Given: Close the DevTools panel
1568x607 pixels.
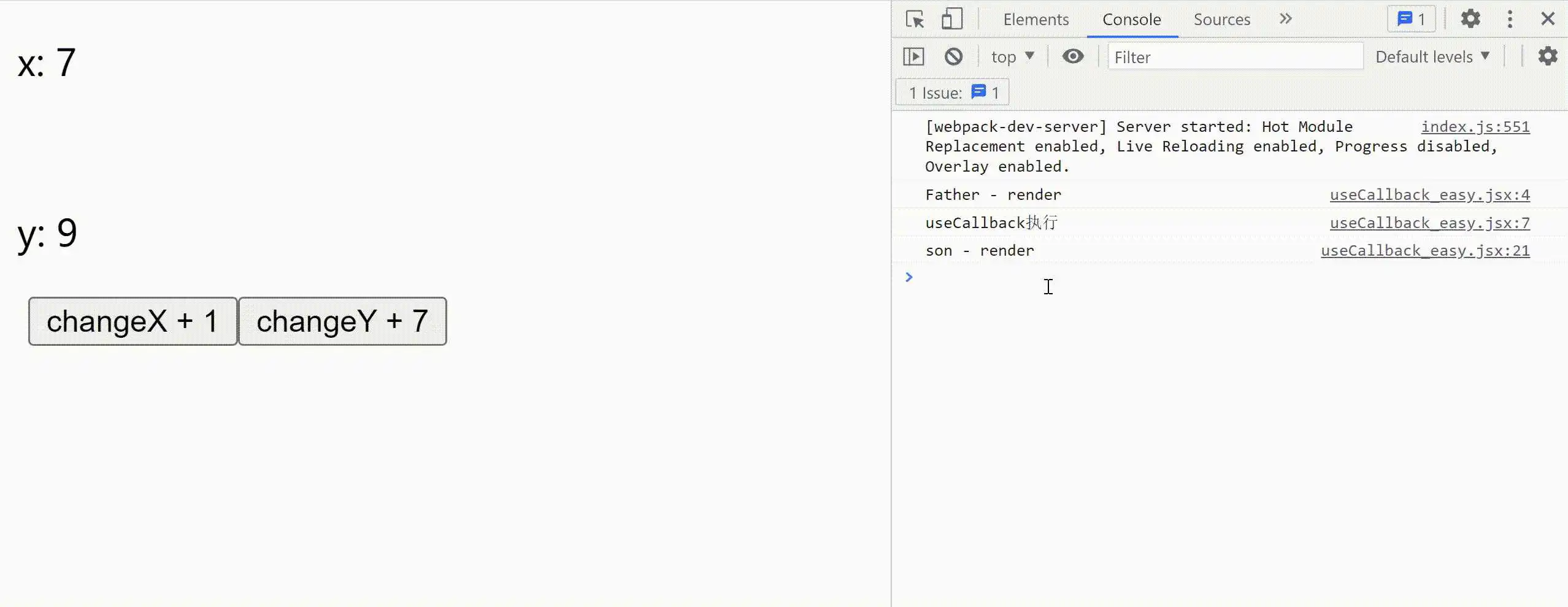Looking at the screenshot, I should pyautogui.click(x=1547, y=19).
